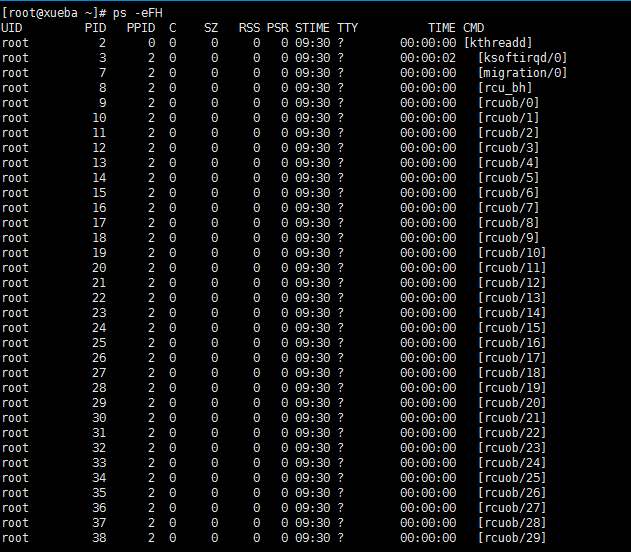Image resolution: width=631 pixels, height=552 pixels.
Task: Select the [rcuob/14] process name
Action: (x=512, y=313)
